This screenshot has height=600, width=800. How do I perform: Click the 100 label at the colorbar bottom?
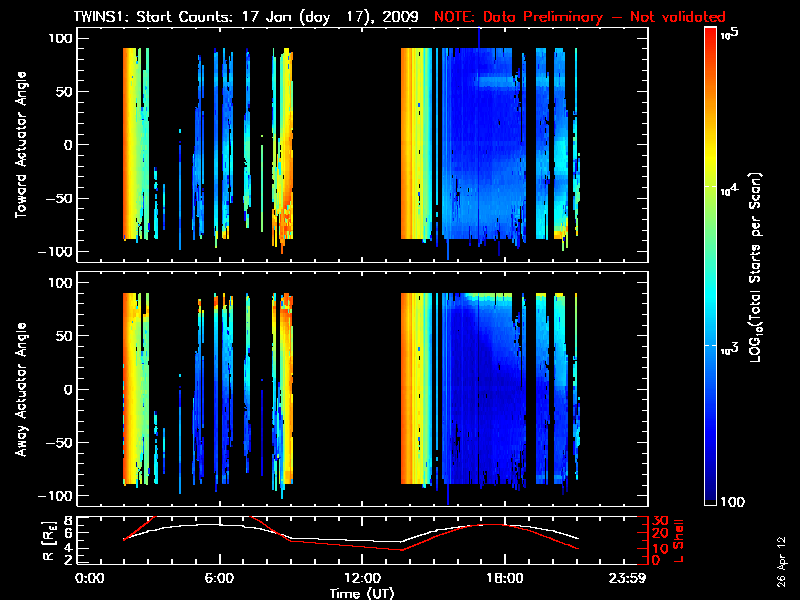(x=734, y=502)
